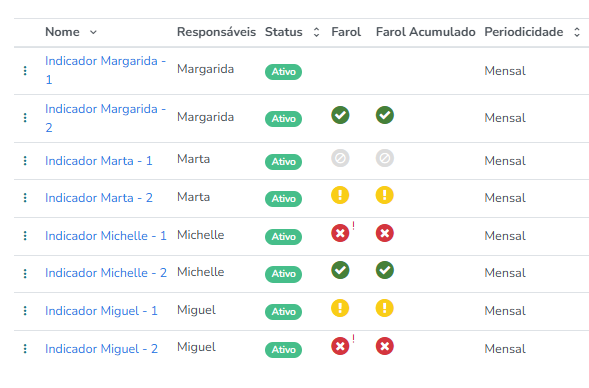The height and width of the screenshot is (388, 589).
Task: Click pink exclamation mark beside Miguel - 2 Farol
Action: (353, 338)
